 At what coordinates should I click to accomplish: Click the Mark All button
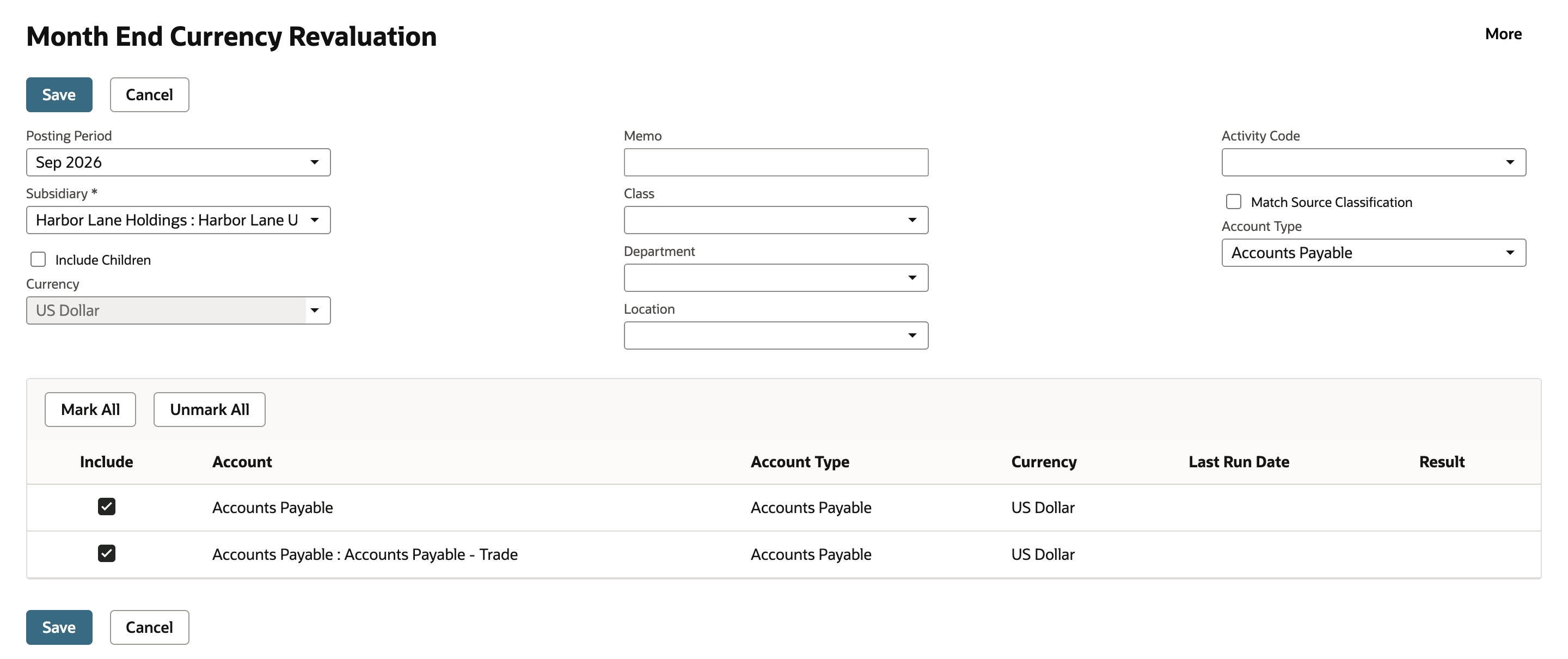click(x=90, y=409)
